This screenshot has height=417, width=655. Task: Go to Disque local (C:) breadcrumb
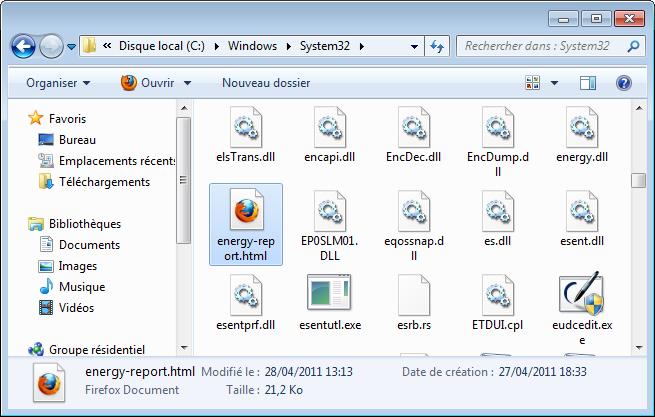click(162, 46)
